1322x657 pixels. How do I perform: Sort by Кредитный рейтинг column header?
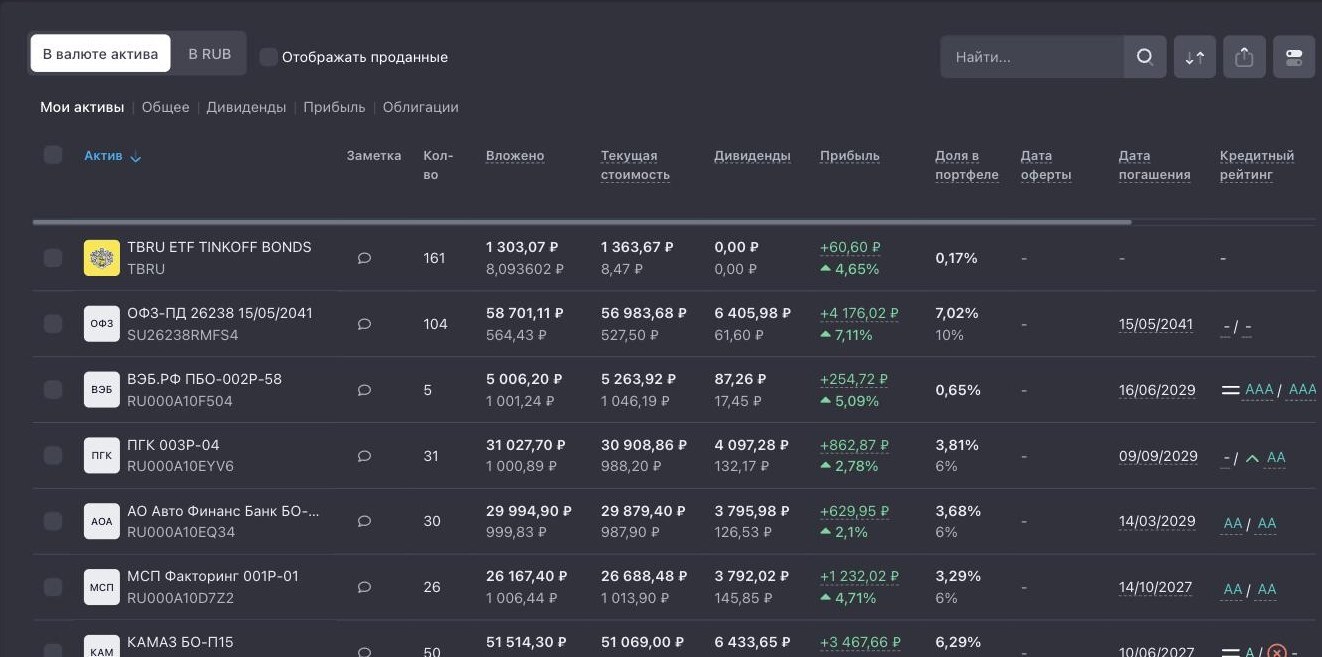(x=1257, y=165)
